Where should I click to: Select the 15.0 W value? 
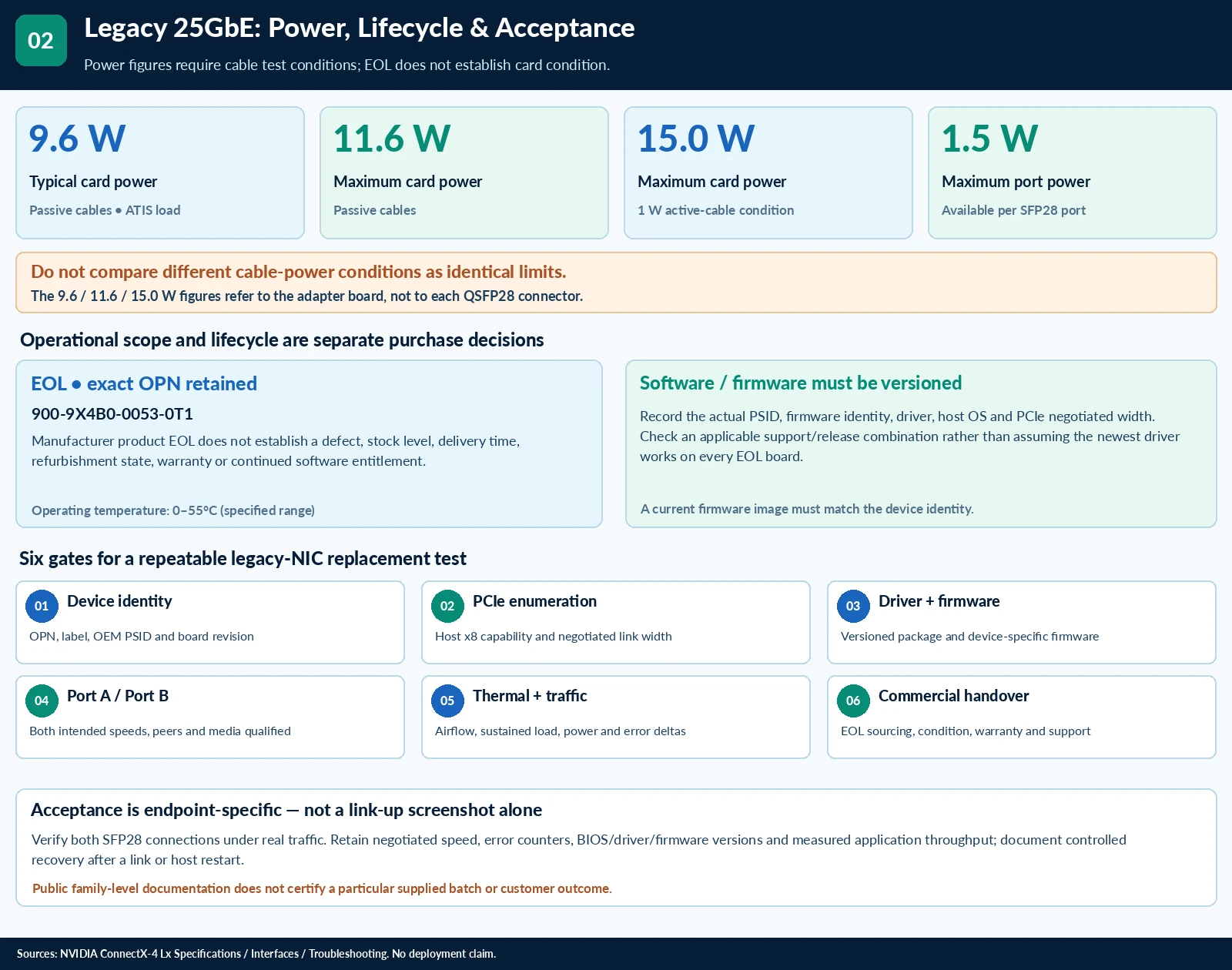pyautogui.click(x=696, y=139)
